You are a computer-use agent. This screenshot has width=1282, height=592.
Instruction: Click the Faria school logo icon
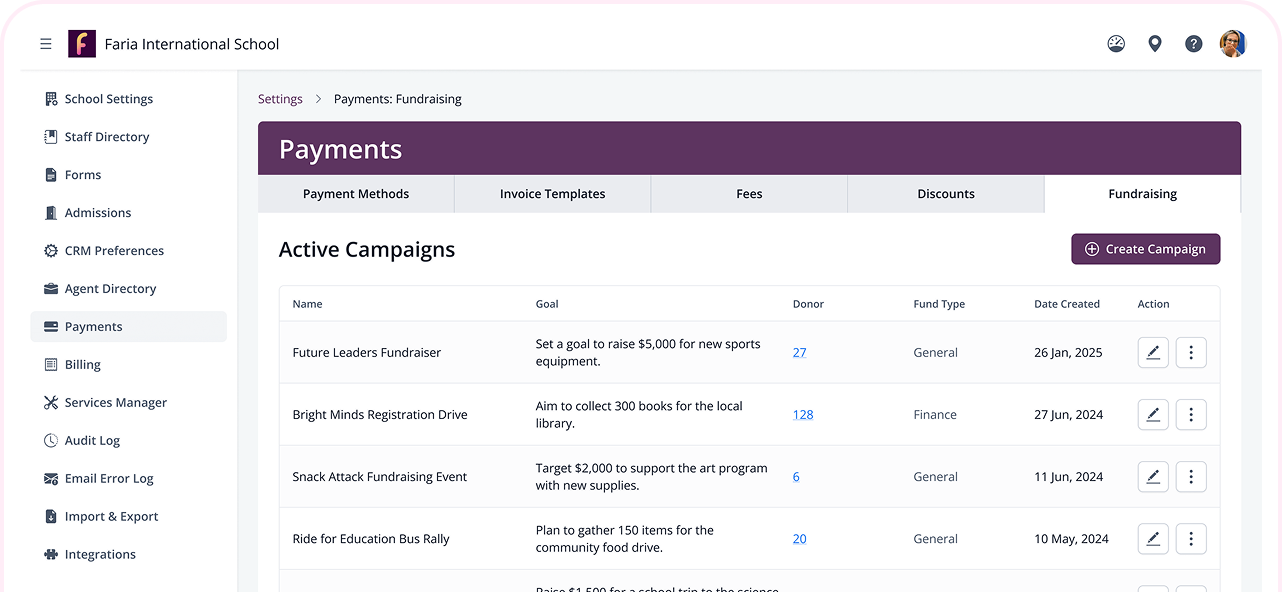coord(82,44)
